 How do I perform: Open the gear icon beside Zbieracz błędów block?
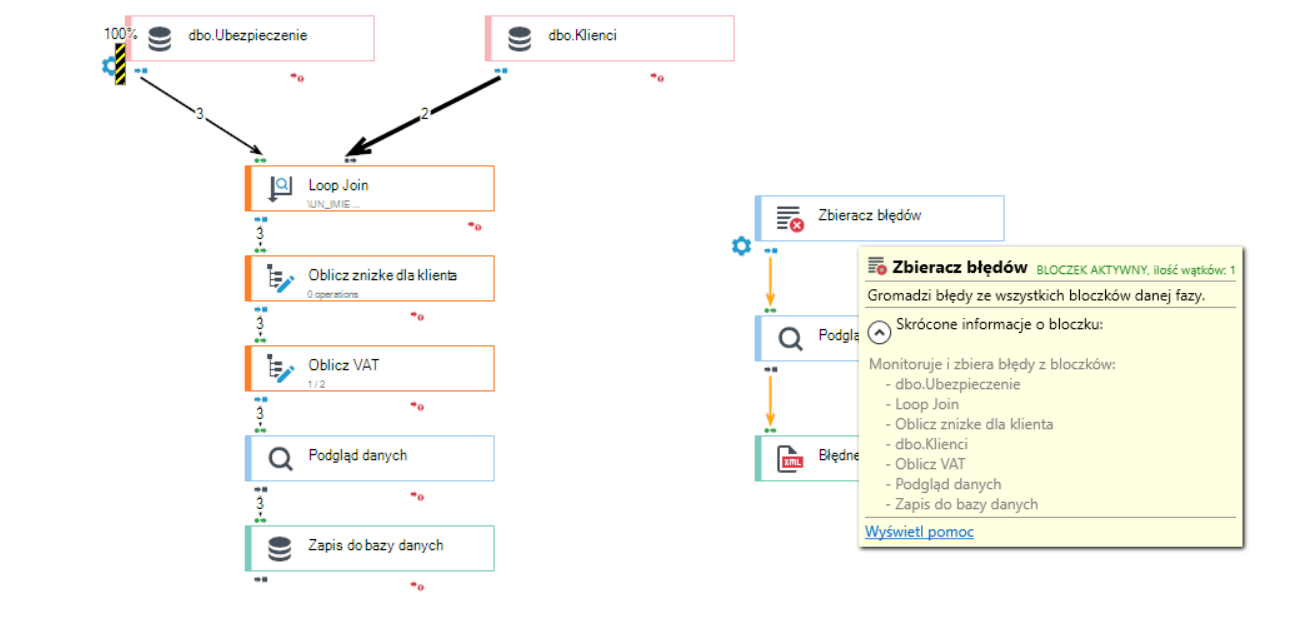pyautogui.click(x=741, y=245)
